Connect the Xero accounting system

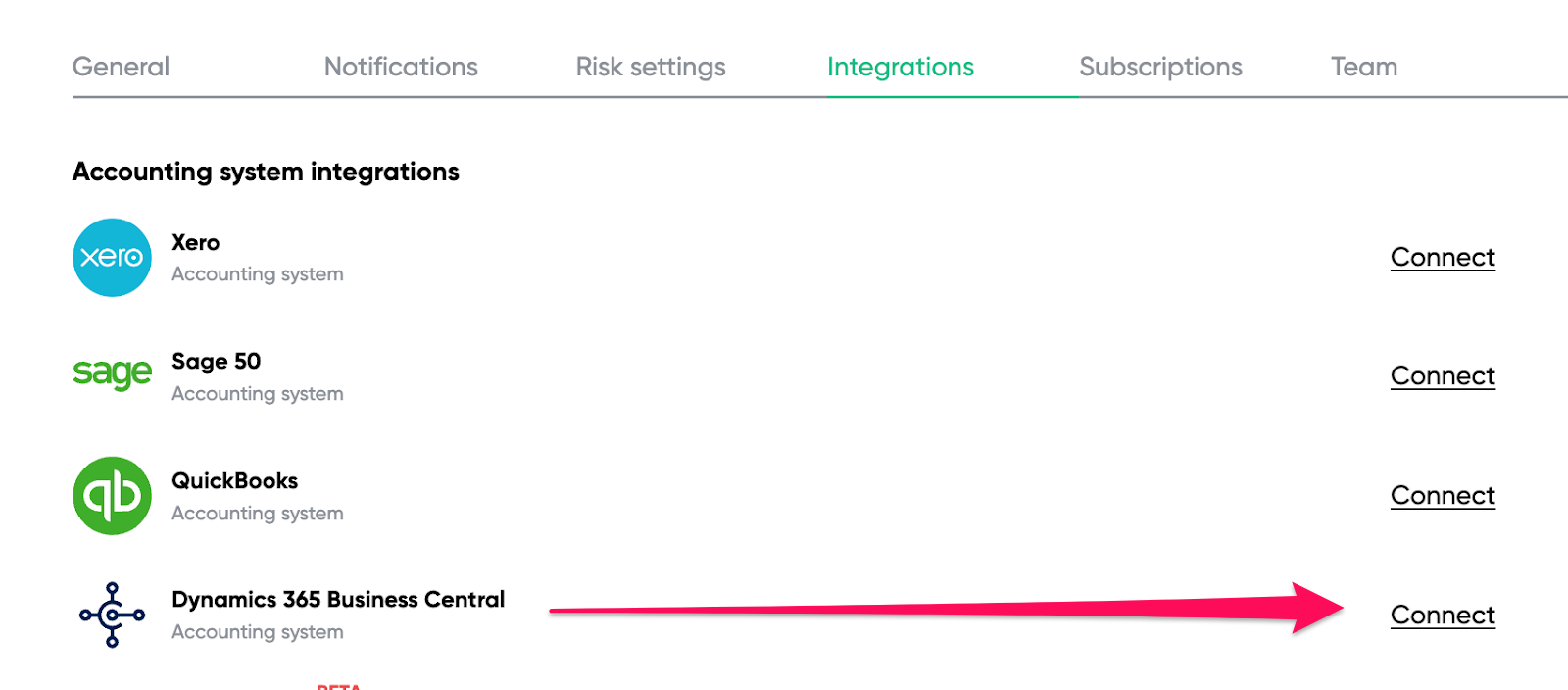pos(1443,257)
